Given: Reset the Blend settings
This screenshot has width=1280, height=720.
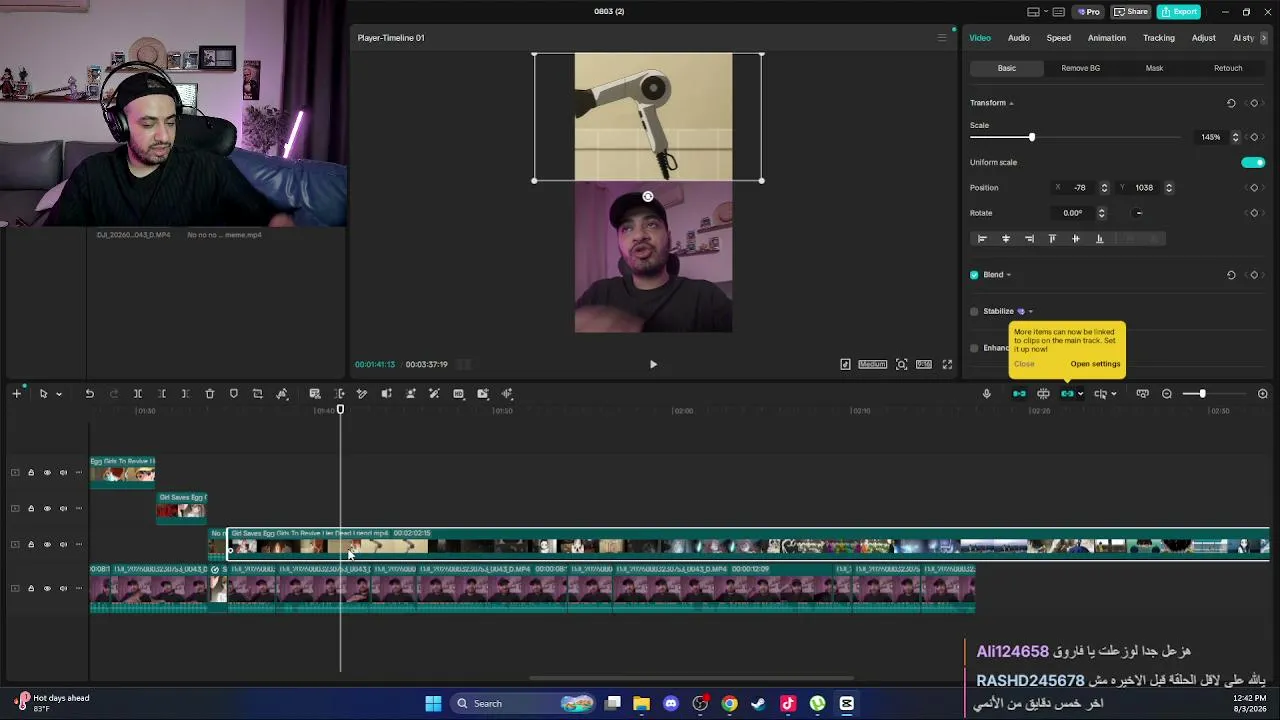Looking at the screenshot, I should click(x=1231, y=275).
